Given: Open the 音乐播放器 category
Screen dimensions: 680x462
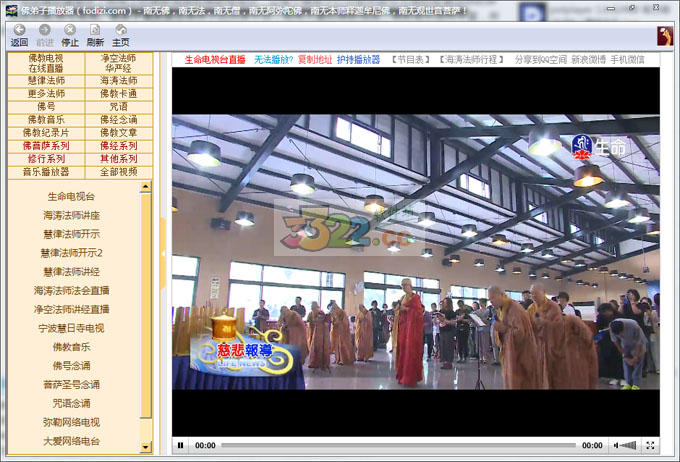Looking at the screenshot, I should (46, 172).
